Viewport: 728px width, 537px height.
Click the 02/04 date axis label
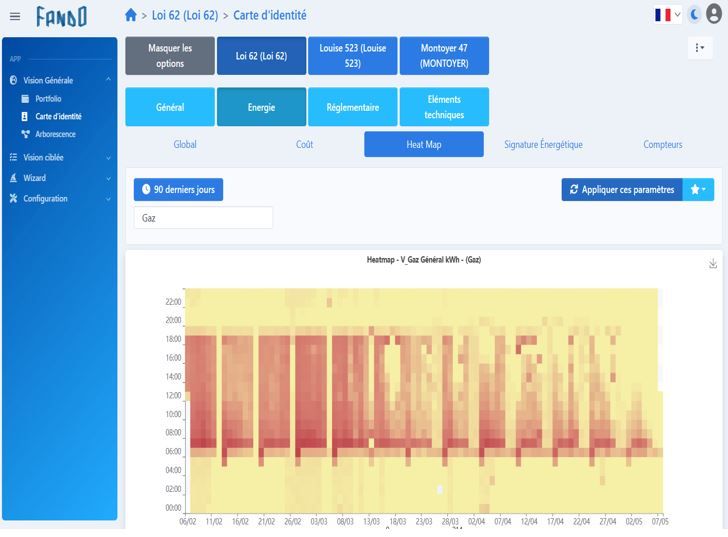[476, 522]
